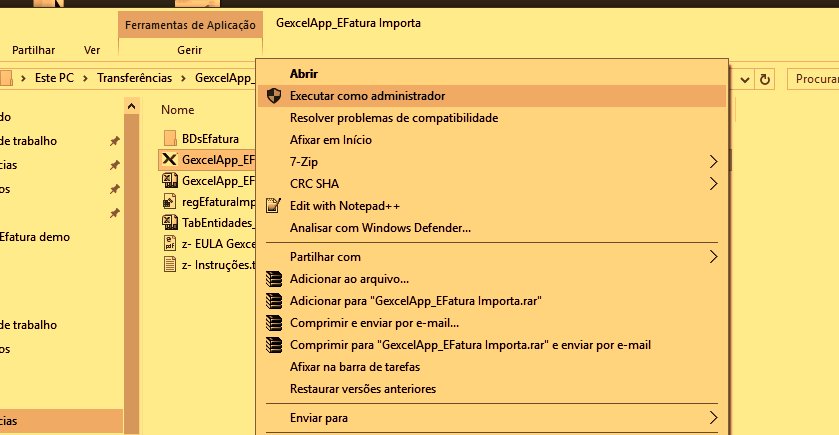
Task: Switch to the Gerir ribbon tab
Action: coord(189,49)
